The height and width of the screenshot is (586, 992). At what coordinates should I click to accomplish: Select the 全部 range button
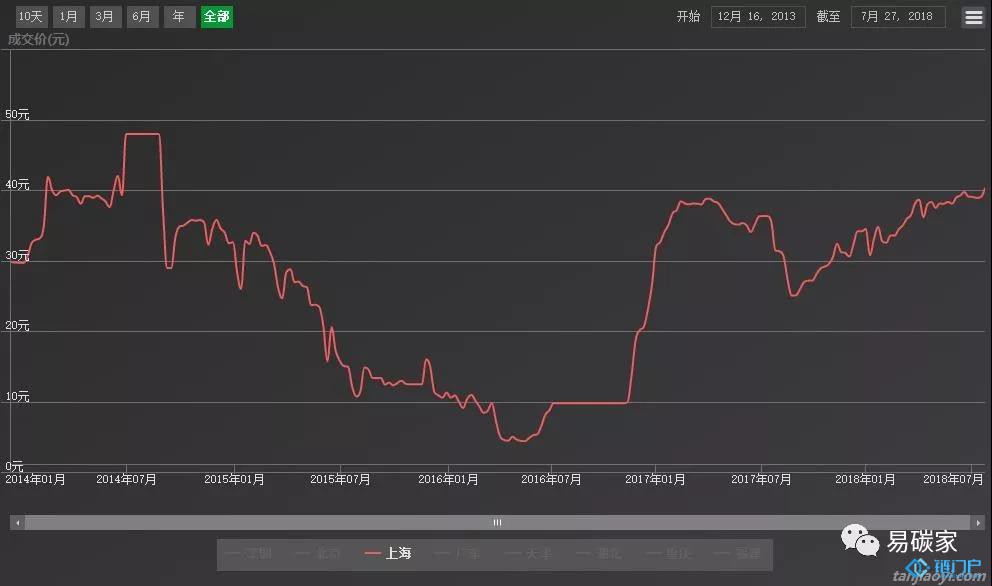pos(216,17)
